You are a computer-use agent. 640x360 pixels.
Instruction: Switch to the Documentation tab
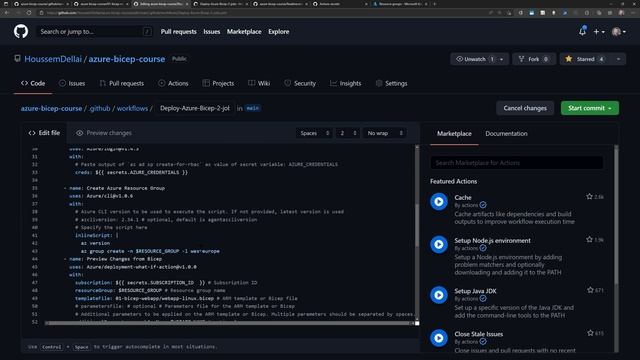506,133
